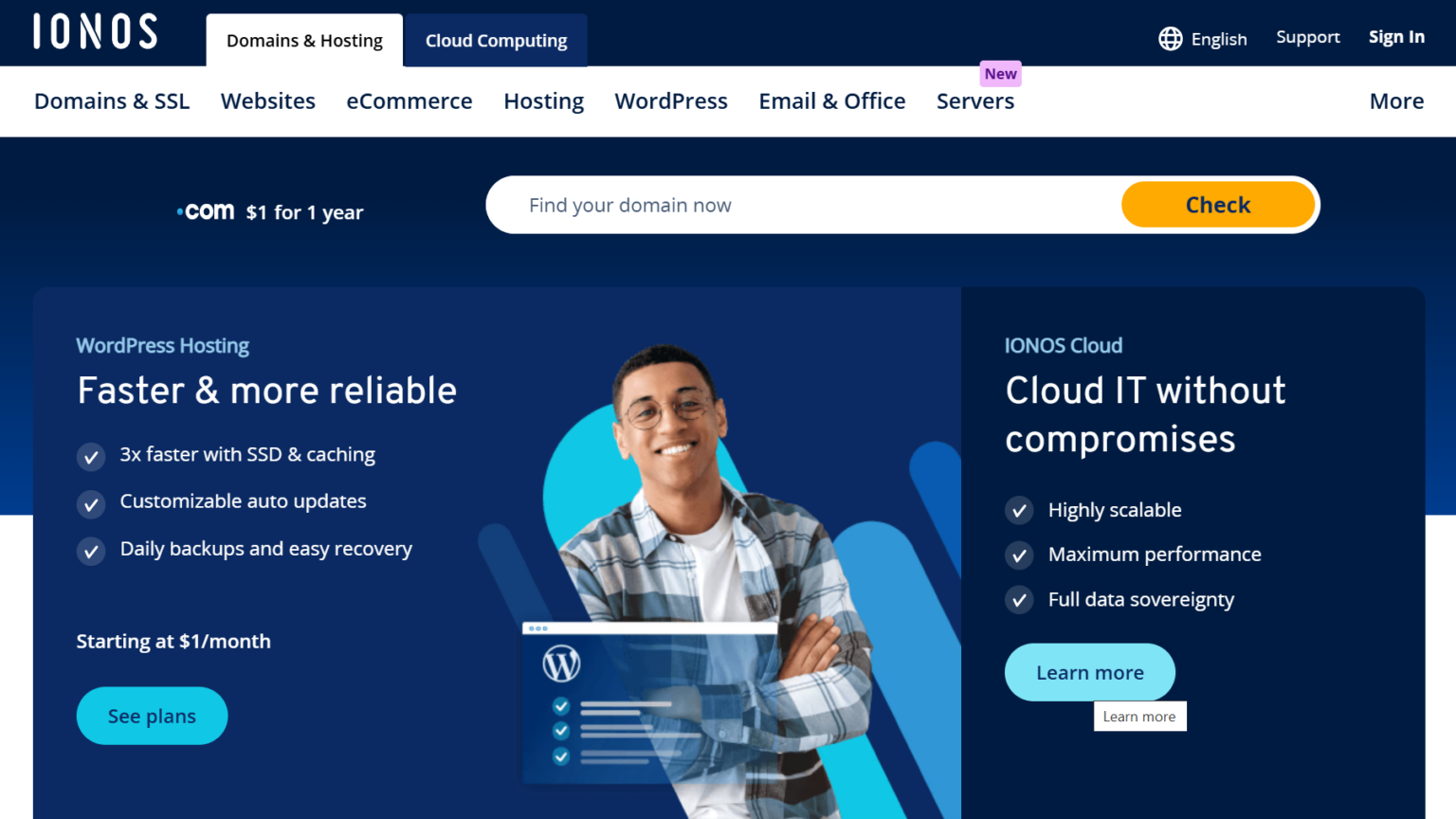This screenshot has width=1456, height=819.
Task: Click the IONOS logo
Action: pos(94,31)
